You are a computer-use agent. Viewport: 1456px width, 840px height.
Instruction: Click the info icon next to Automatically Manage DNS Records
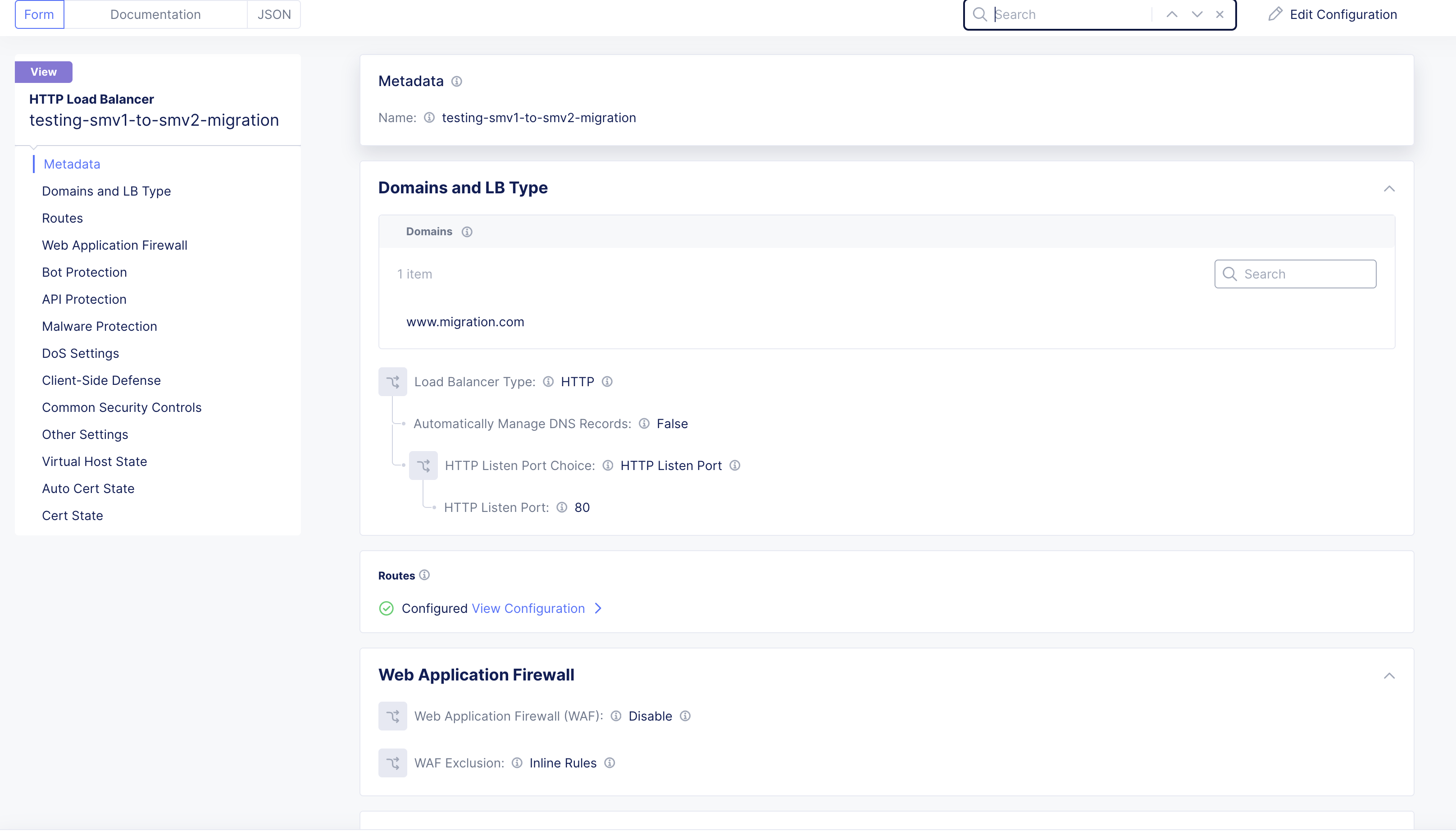pos(644,424)
